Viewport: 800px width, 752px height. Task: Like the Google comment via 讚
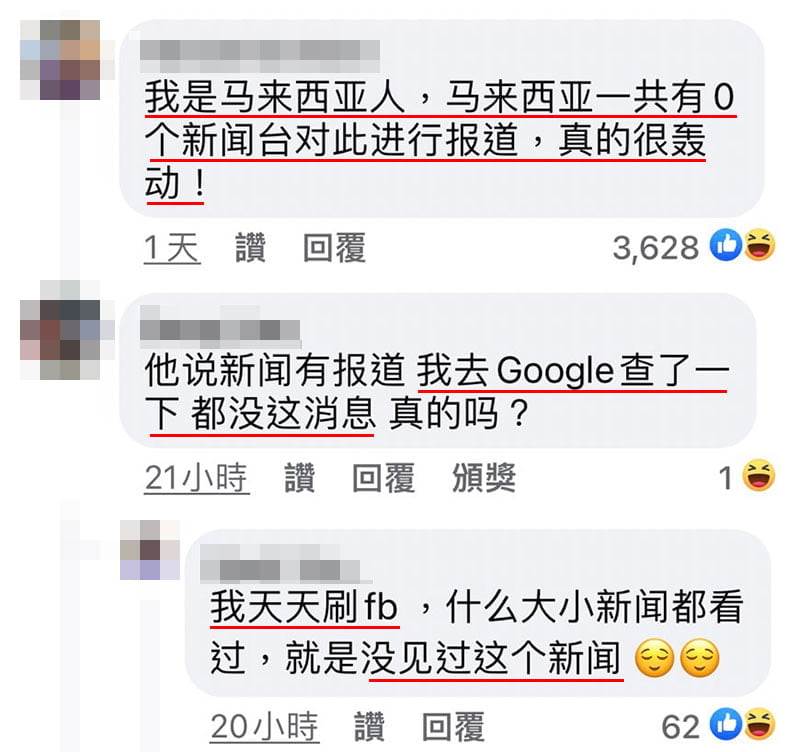point(299,478)
